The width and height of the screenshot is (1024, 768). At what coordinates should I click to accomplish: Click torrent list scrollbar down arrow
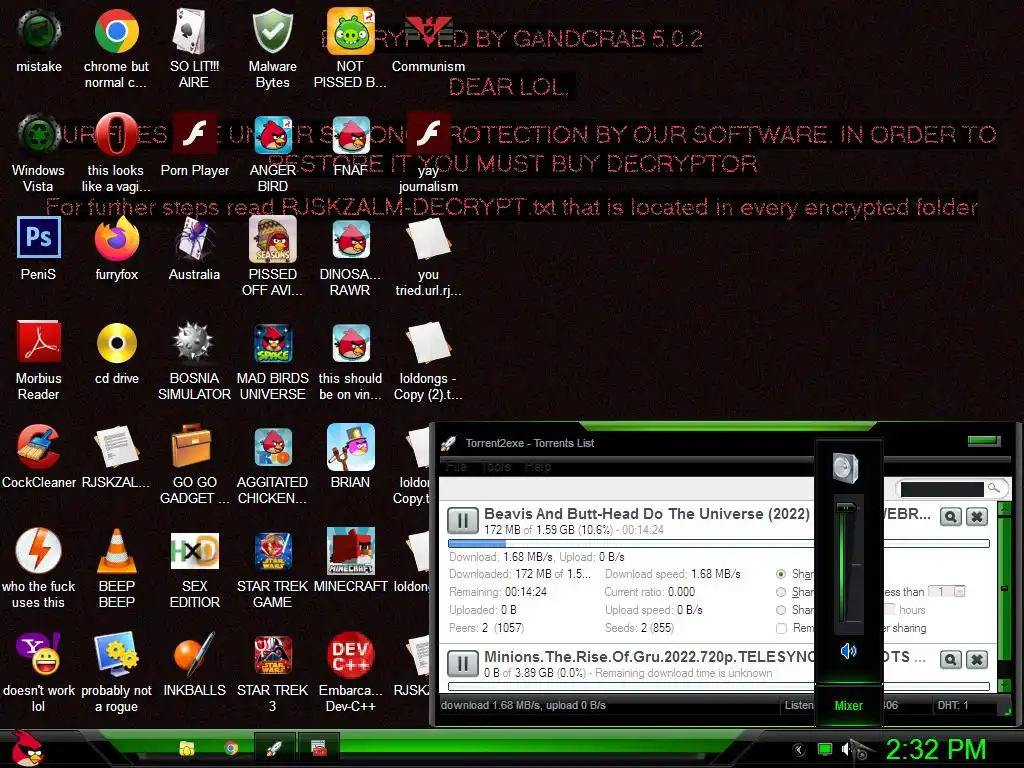[1004, 686]
